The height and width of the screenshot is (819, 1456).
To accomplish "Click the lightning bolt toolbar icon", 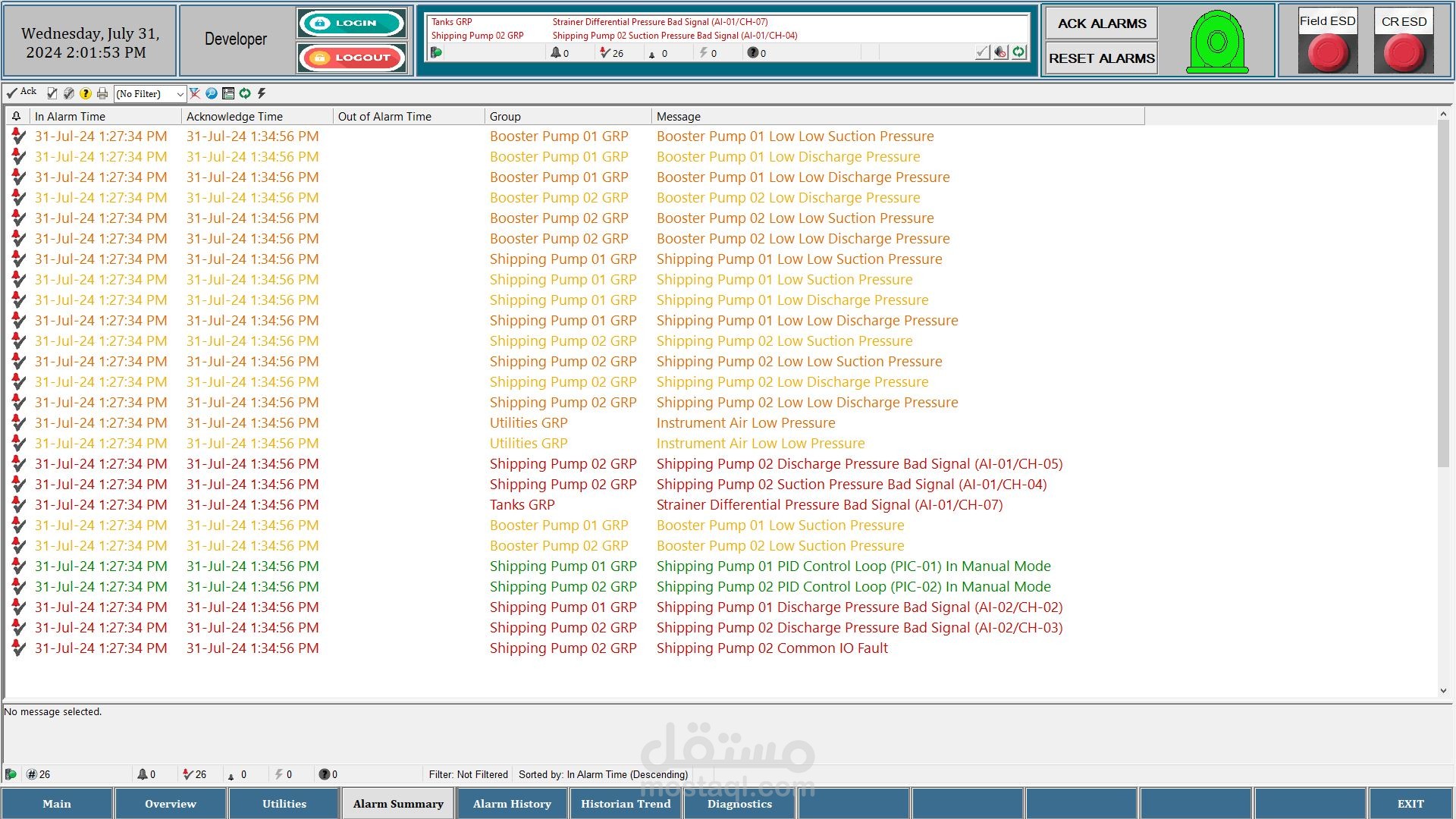I will [x=262, y=93].
